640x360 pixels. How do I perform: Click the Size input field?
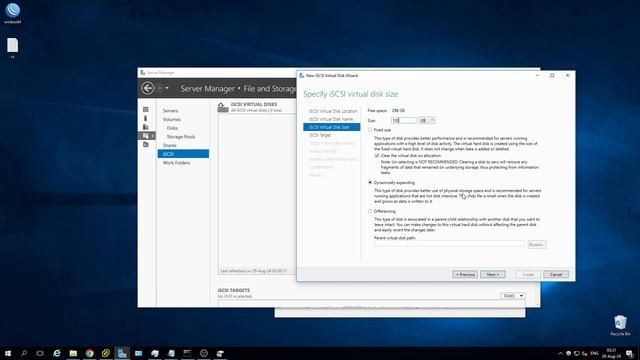(x=404, y=120)
